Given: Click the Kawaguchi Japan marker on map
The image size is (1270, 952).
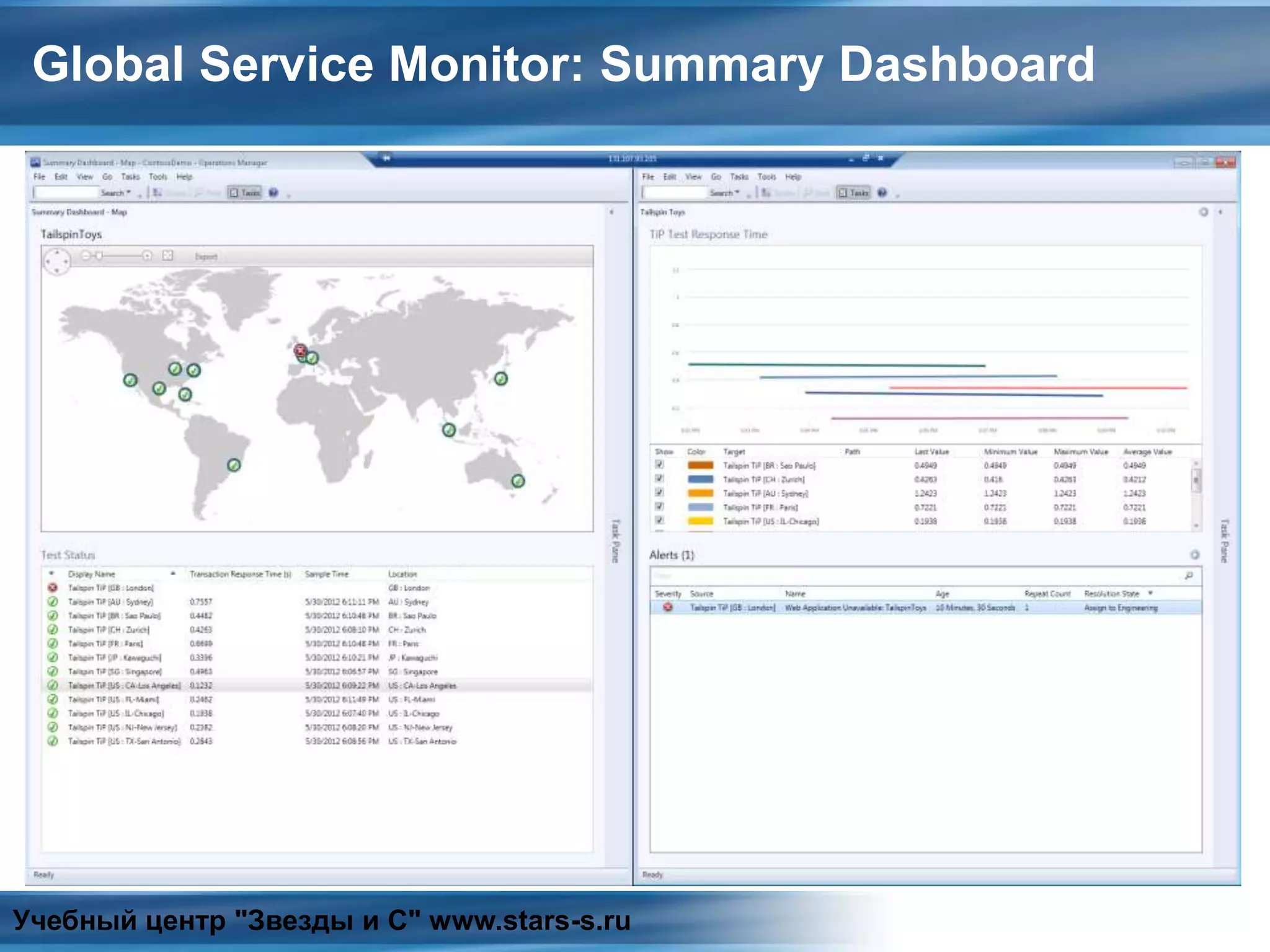Looking at the screenshot, I should [x=501, y=378].
